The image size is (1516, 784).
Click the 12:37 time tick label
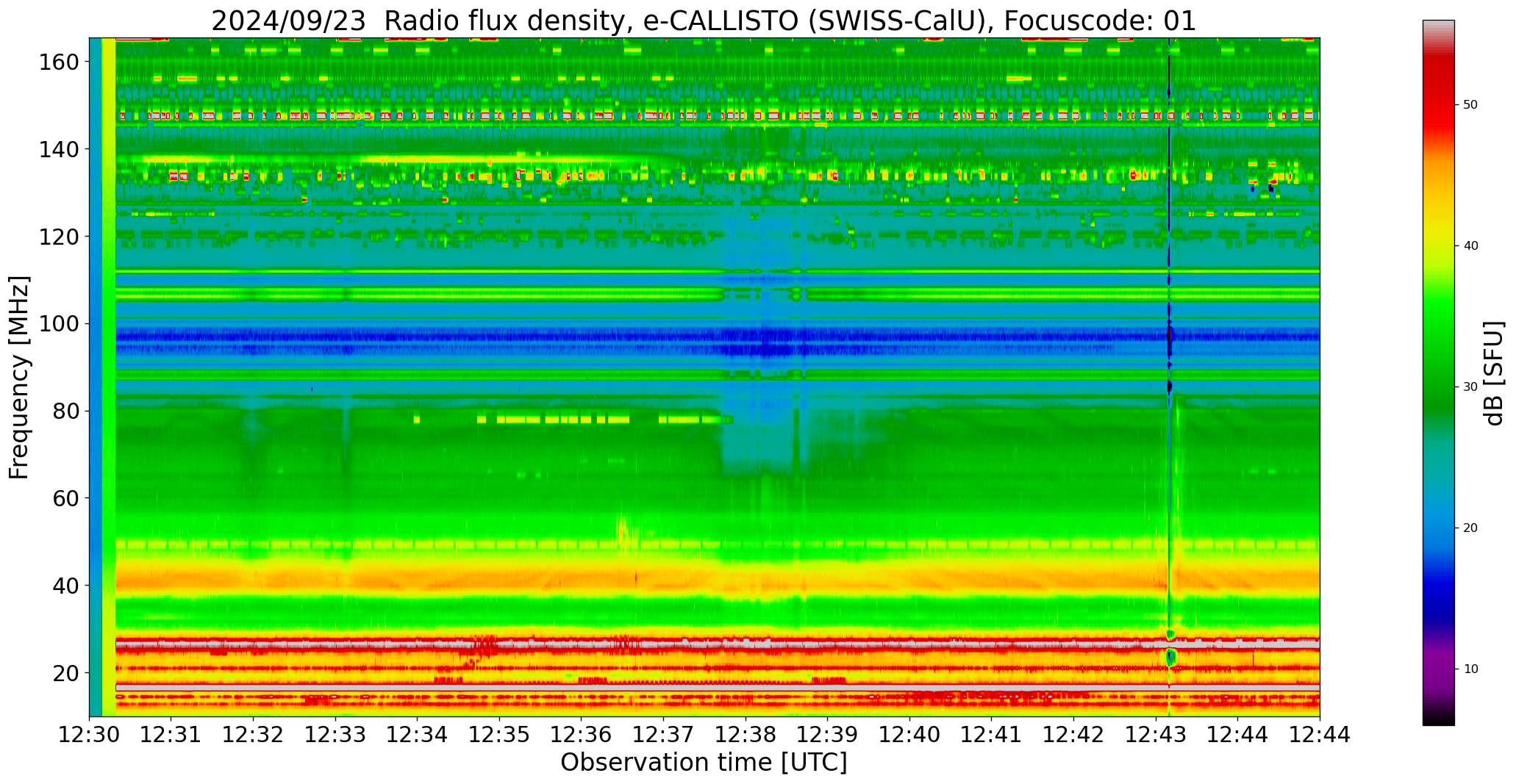[x=664, y=735]
